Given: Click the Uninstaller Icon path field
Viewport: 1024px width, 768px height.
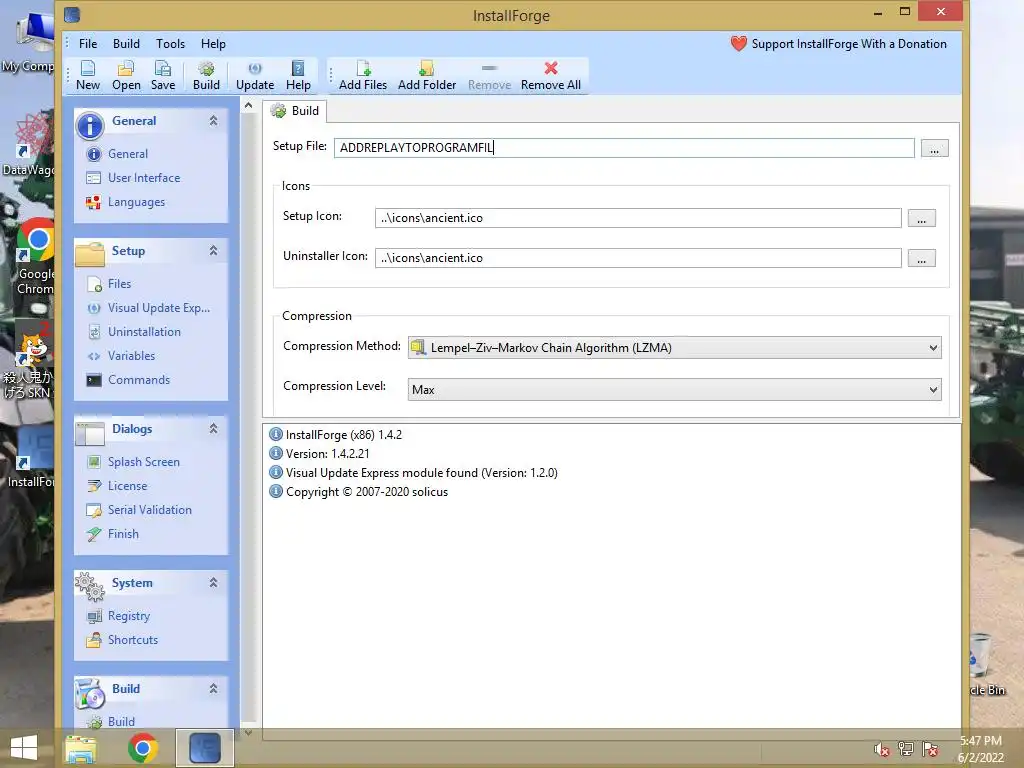Looking at the screenshot, I should coord(638,258).
